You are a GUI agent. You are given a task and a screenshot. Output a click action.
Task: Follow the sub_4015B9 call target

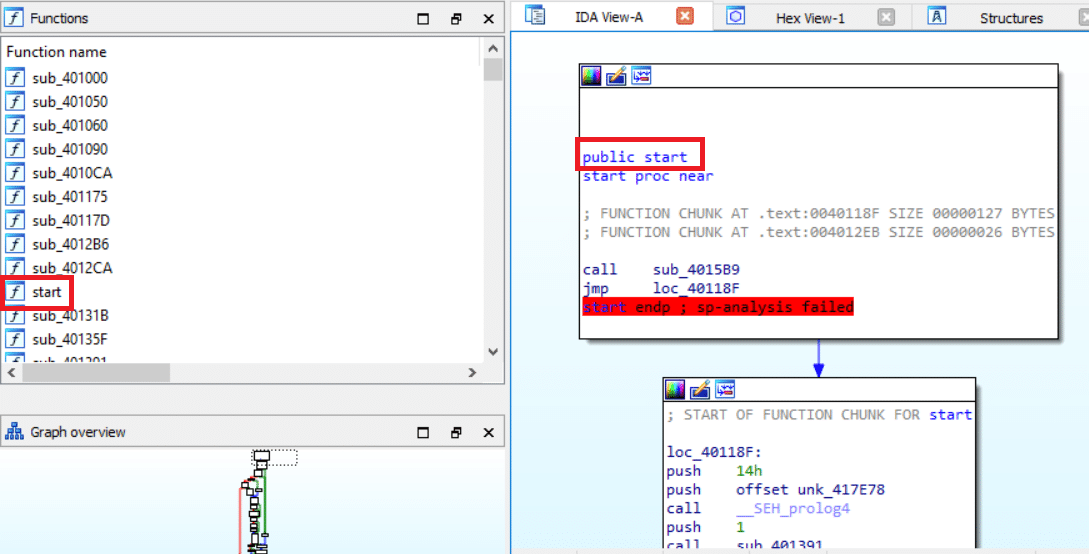tap(696, 270)
